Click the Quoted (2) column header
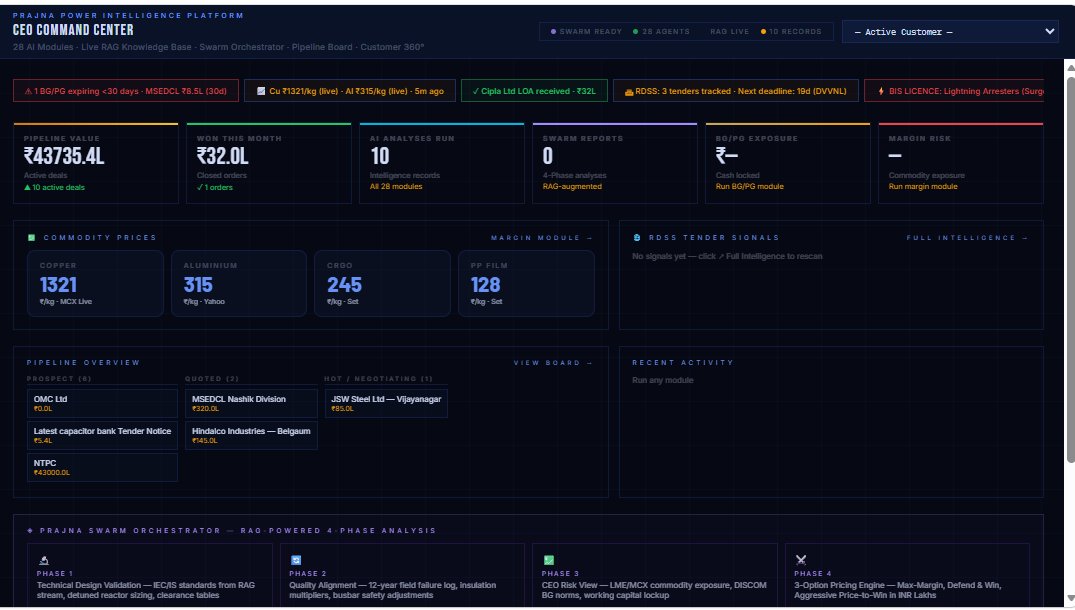This screenshot has height=610, width=1075. point(212,378)
